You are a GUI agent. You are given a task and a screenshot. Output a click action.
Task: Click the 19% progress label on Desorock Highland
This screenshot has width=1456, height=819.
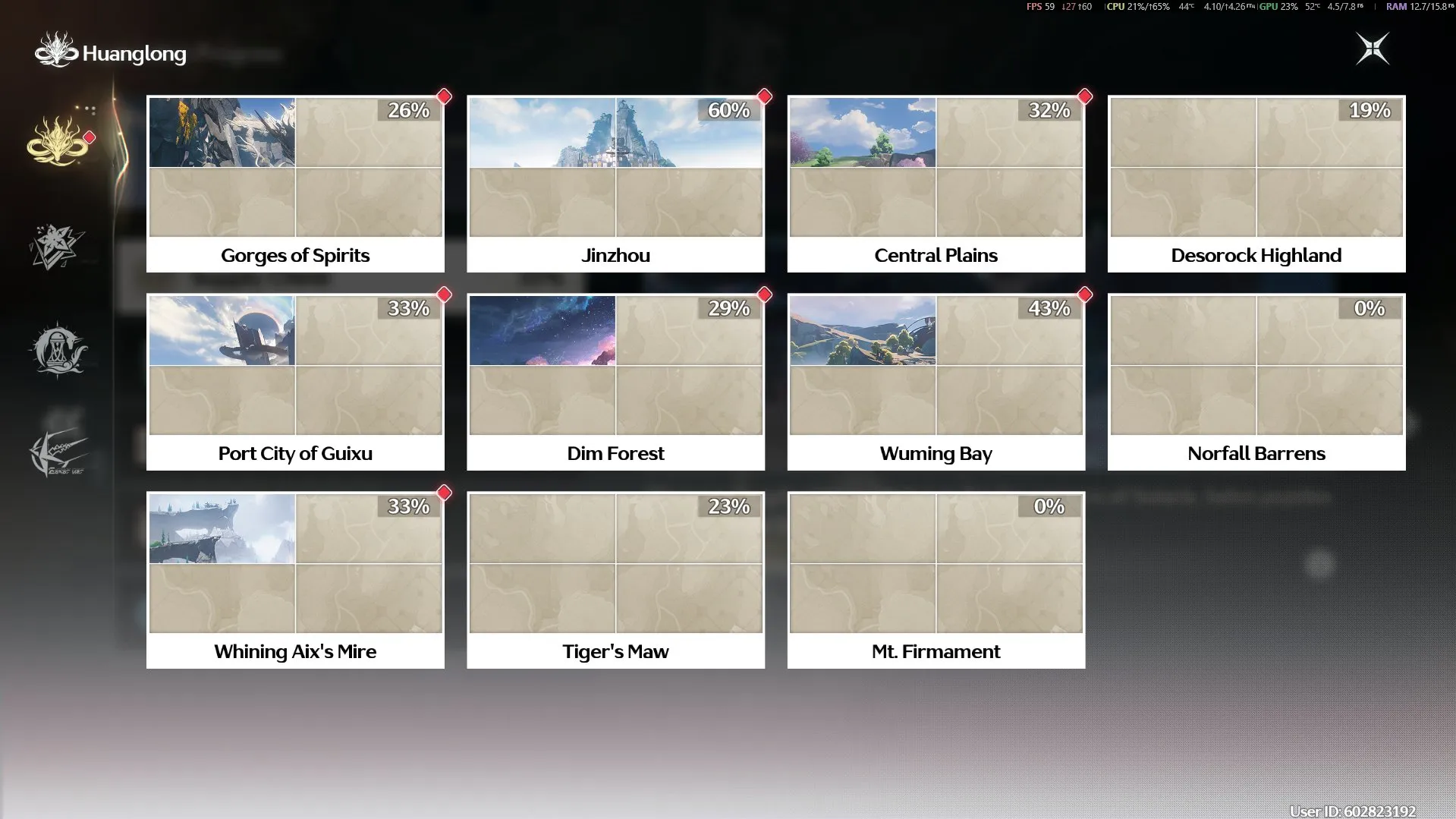[1370, 110]
